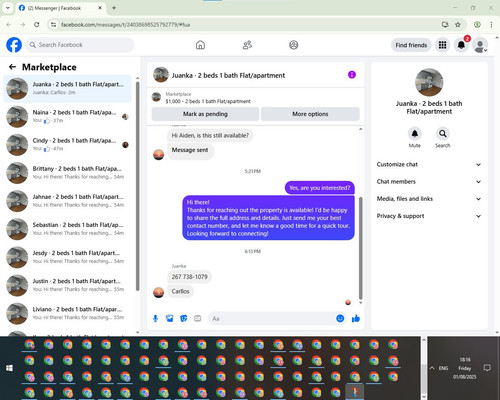500x400 pixels.
Task: Click More options button
Action: pos(310,114)
